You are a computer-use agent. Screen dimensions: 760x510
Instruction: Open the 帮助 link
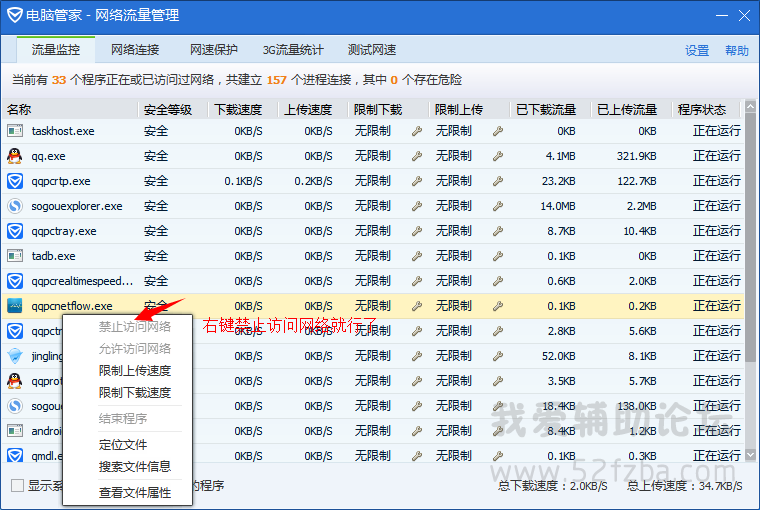(x=737, y=50)
